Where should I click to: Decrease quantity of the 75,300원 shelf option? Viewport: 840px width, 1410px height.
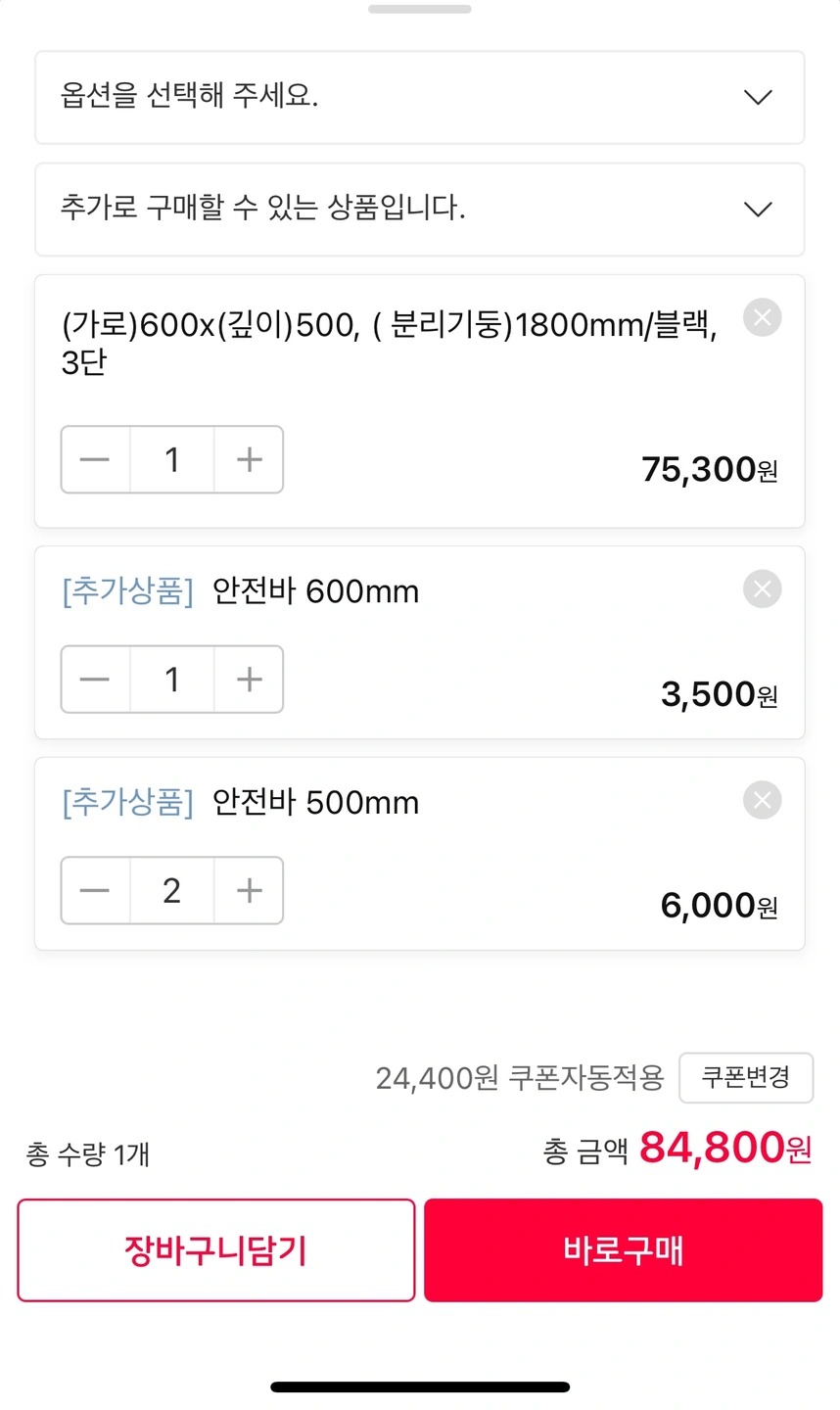(95, 459)
